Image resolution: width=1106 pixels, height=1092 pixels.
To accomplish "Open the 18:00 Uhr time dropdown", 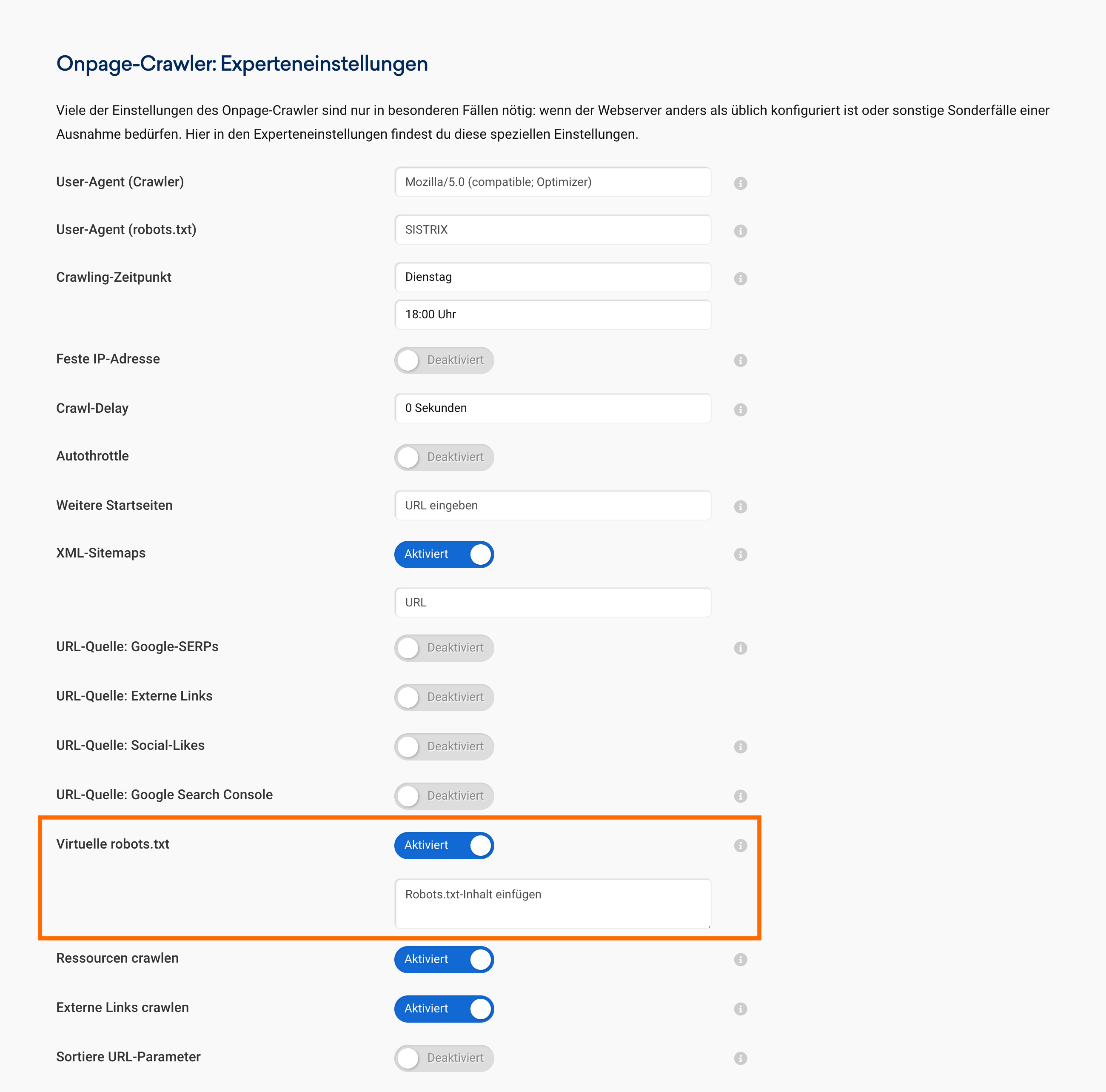I will coord(553,314).
